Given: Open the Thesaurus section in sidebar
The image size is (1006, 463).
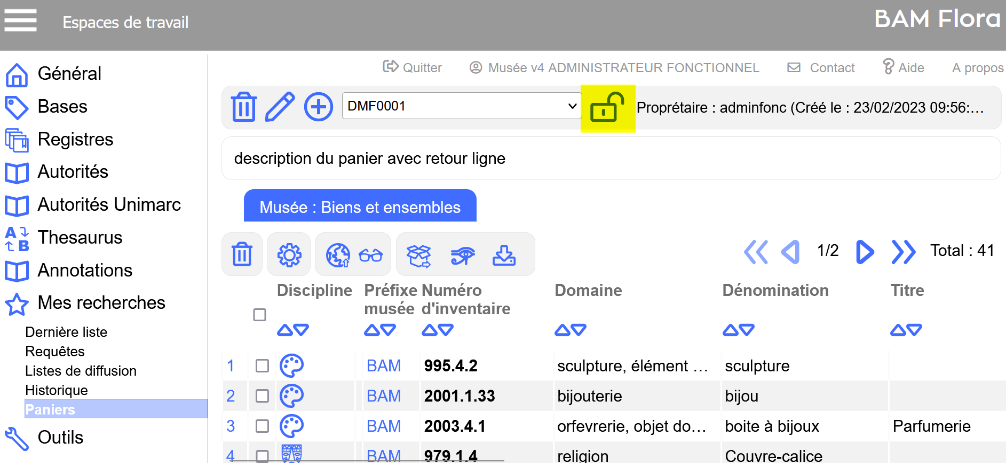Looking at the screenshot, I should tap(79, 237).
